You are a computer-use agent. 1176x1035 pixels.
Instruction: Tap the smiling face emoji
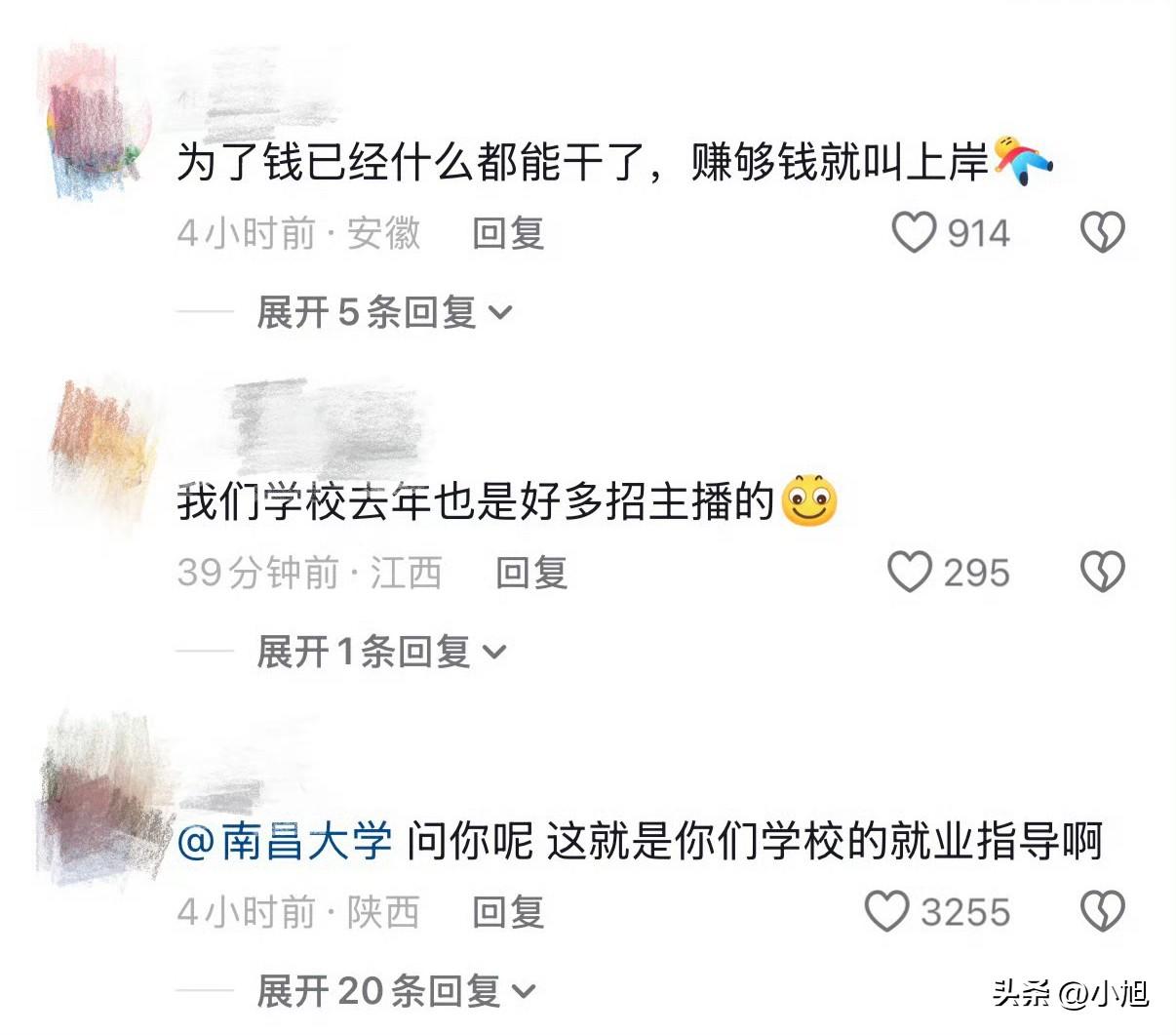tap(810, 501)
